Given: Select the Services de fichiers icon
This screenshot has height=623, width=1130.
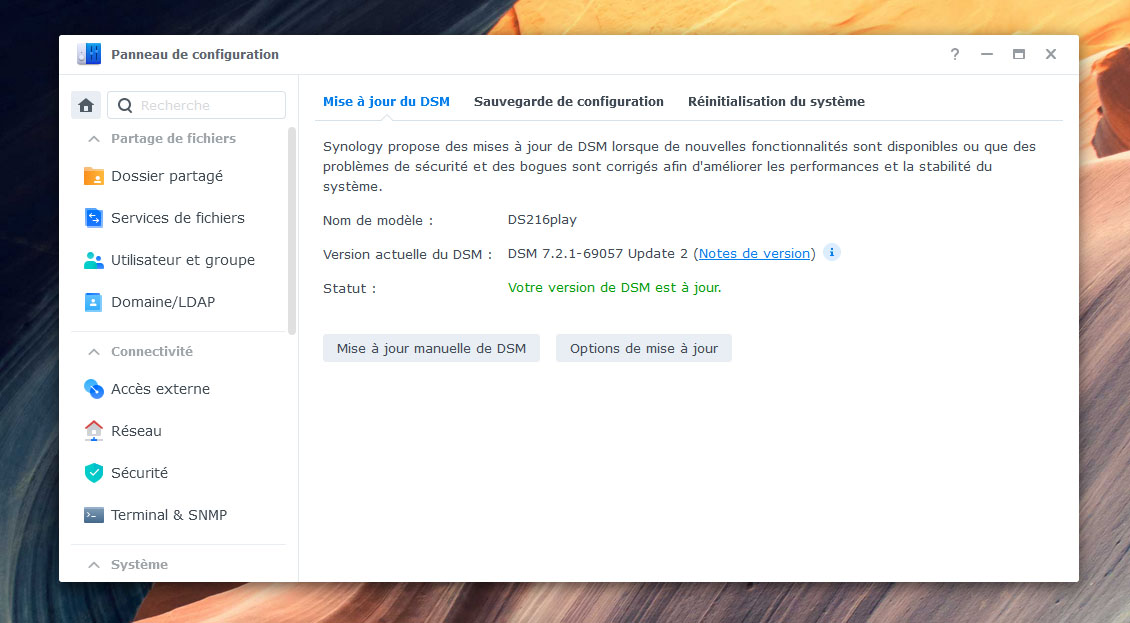Looking at the screenshot, I should click(94, 218).
